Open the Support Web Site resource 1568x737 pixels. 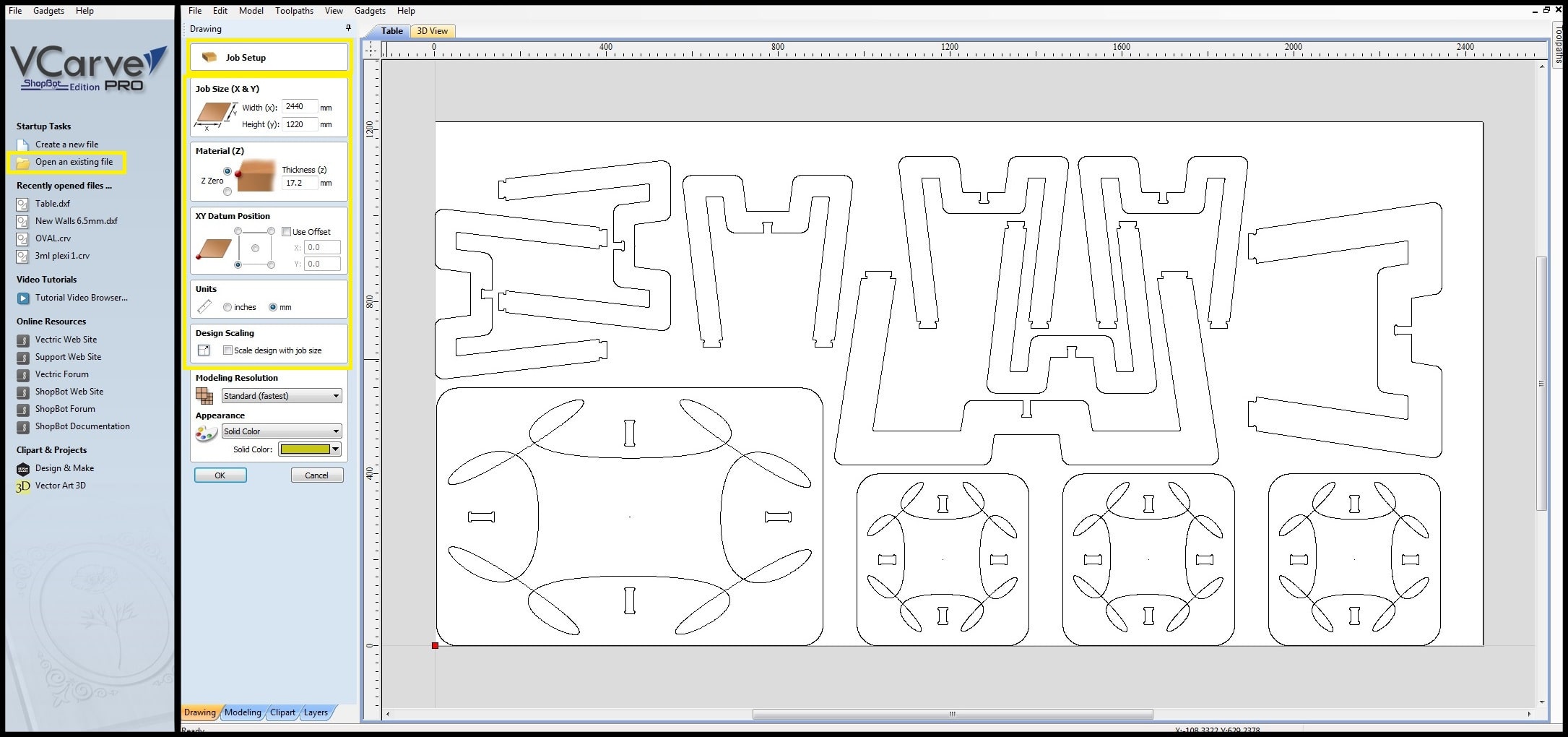68,357
